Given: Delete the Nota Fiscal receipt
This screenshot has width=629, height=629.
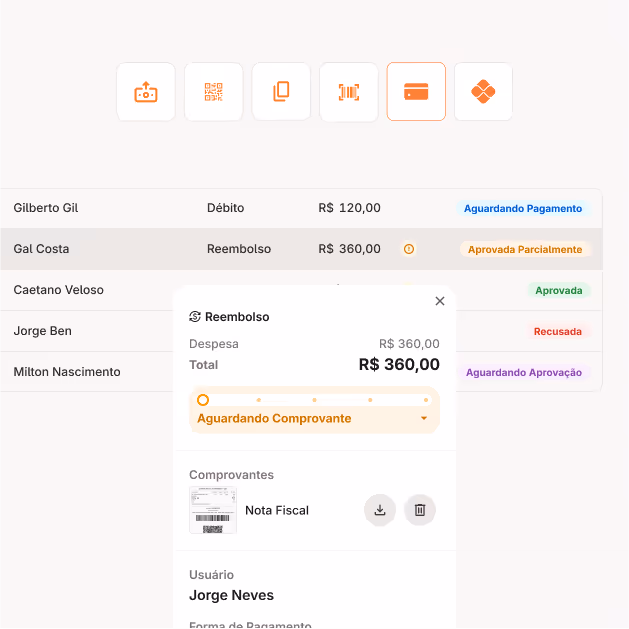Looking at the screenshot, I should pos(420,510).
